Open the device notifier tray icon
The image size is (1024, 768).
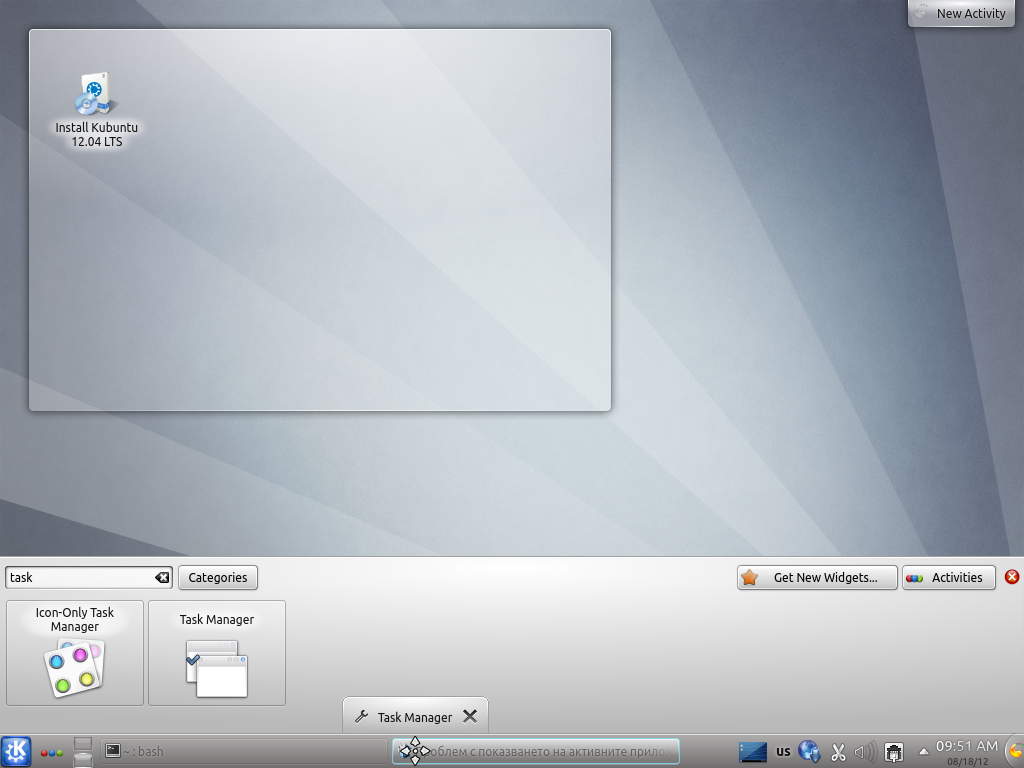coord(893,752)
